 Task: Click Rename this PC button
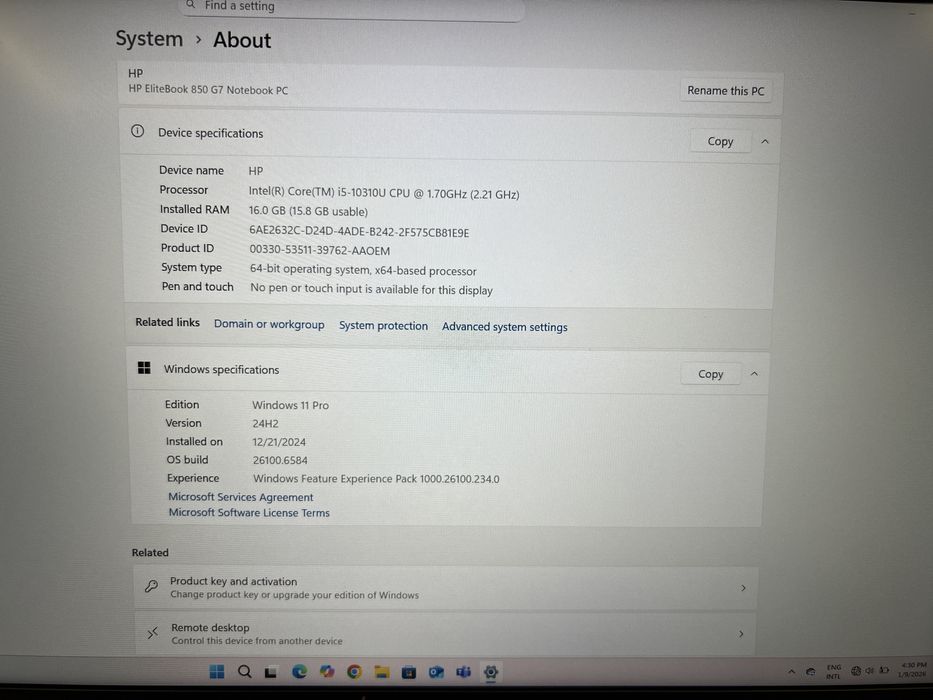tap(725, 90)
